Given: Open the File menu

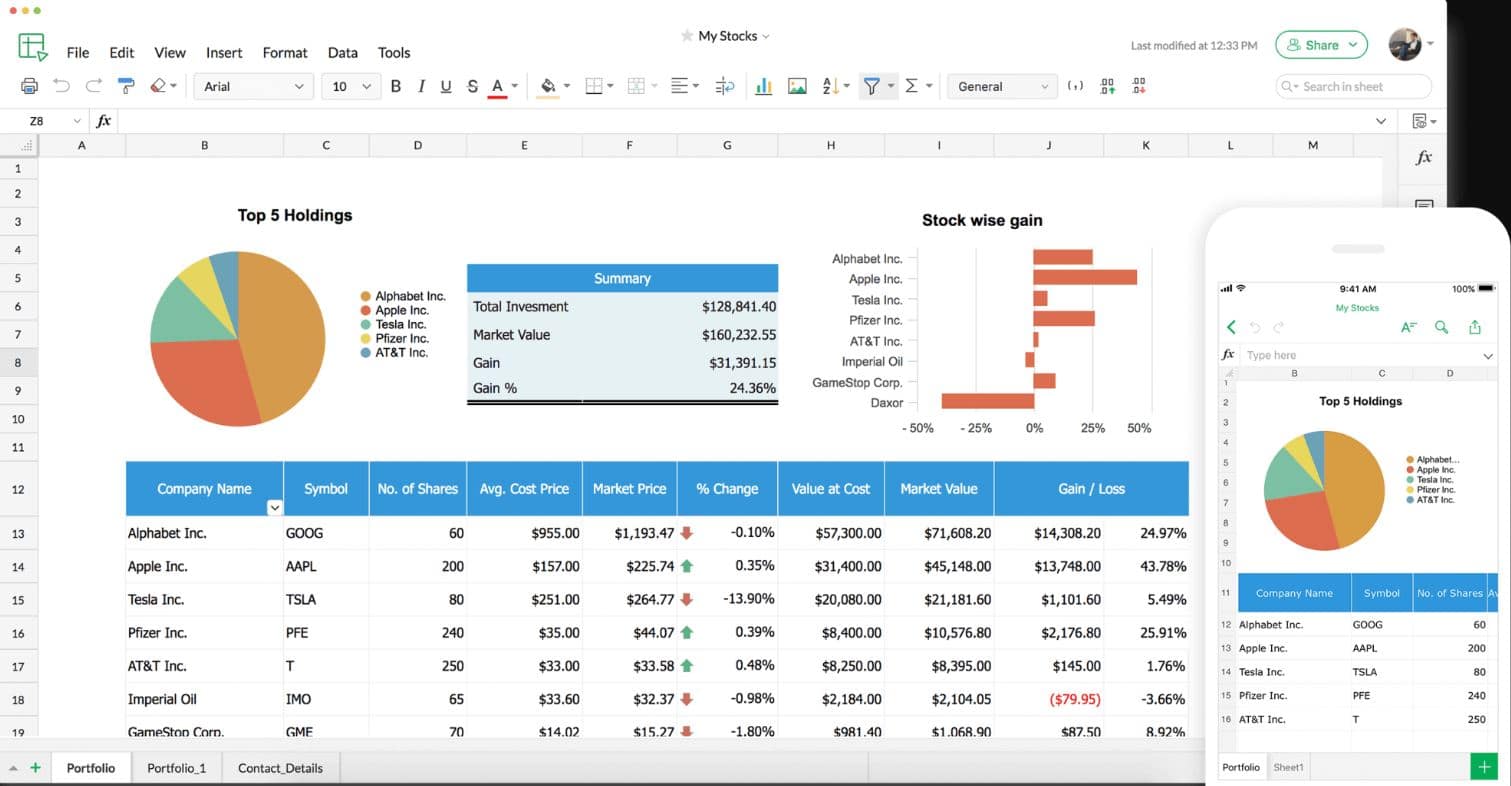Looking at the screenshot, I should click(x=78, y=52).
